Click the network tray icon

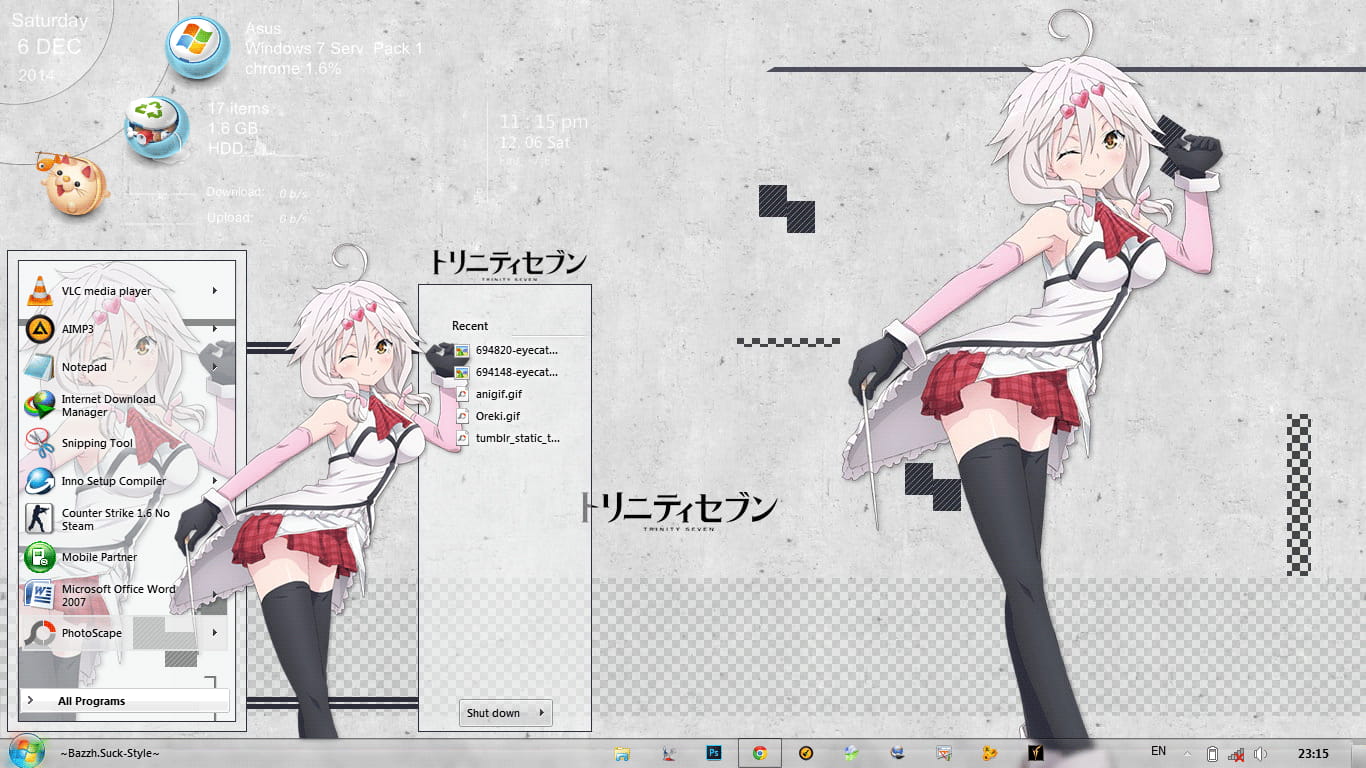tap(1236, 753)
